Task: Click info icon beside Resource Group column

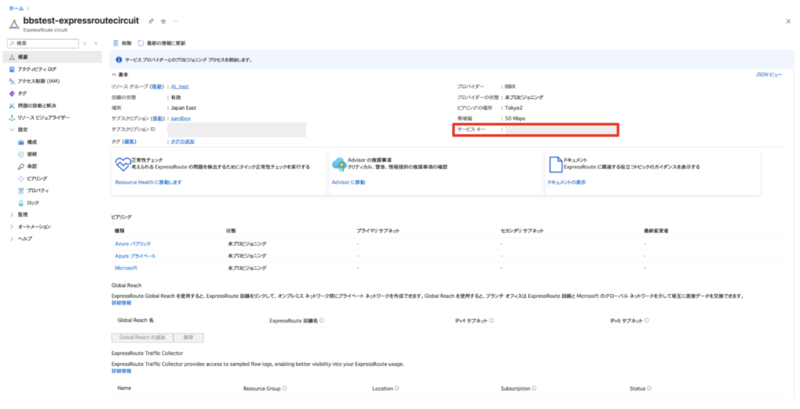Action: pyautogui.click(x=285, y=389)
